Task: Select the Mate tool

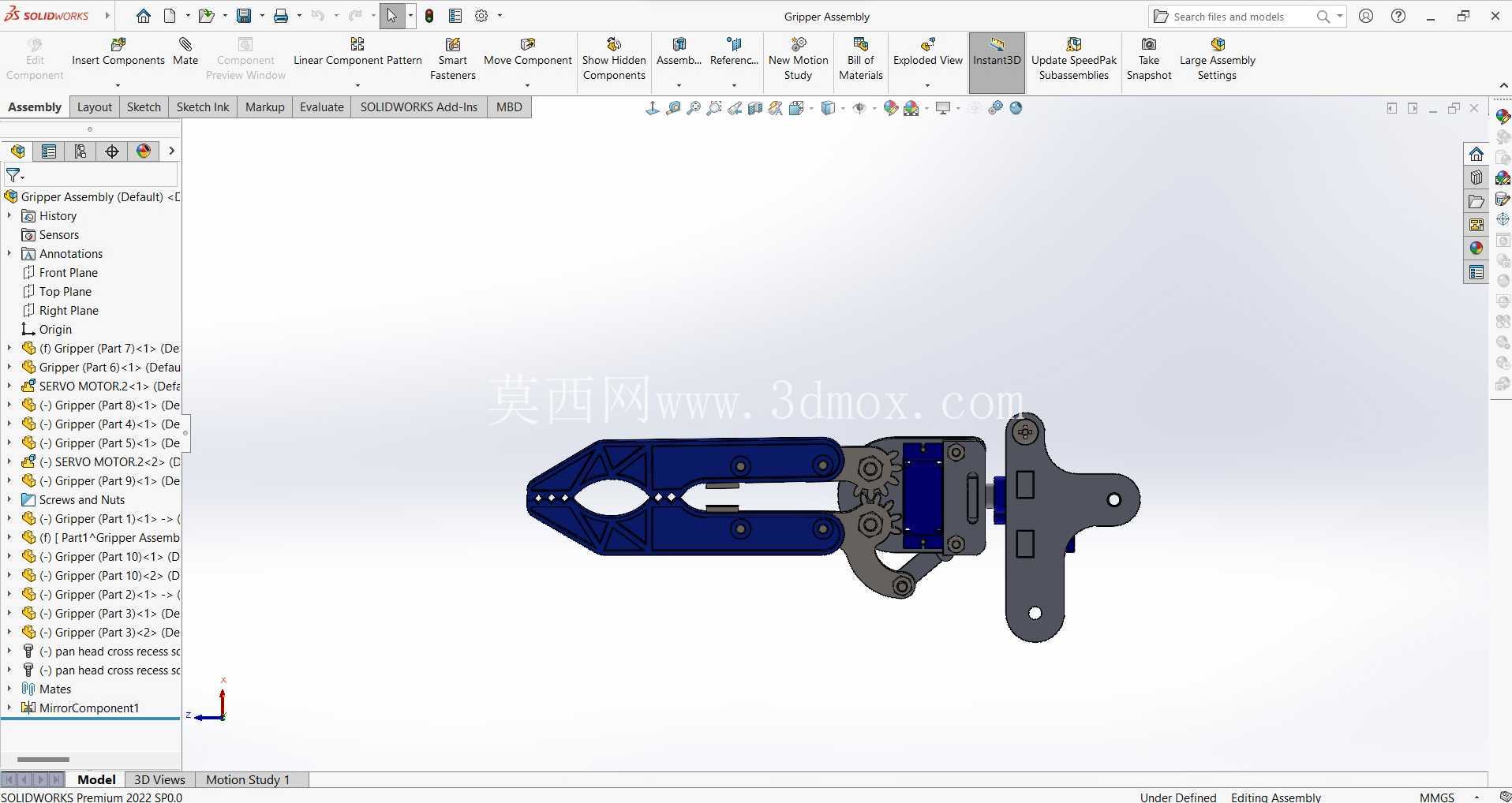Action: click(185, 52)
